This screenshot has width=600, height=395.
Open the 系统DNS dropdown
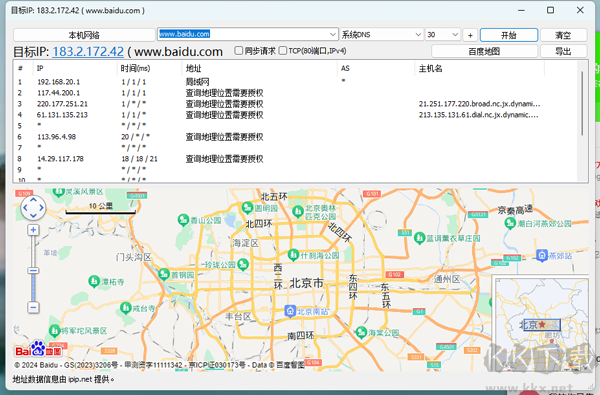[418, 34]
